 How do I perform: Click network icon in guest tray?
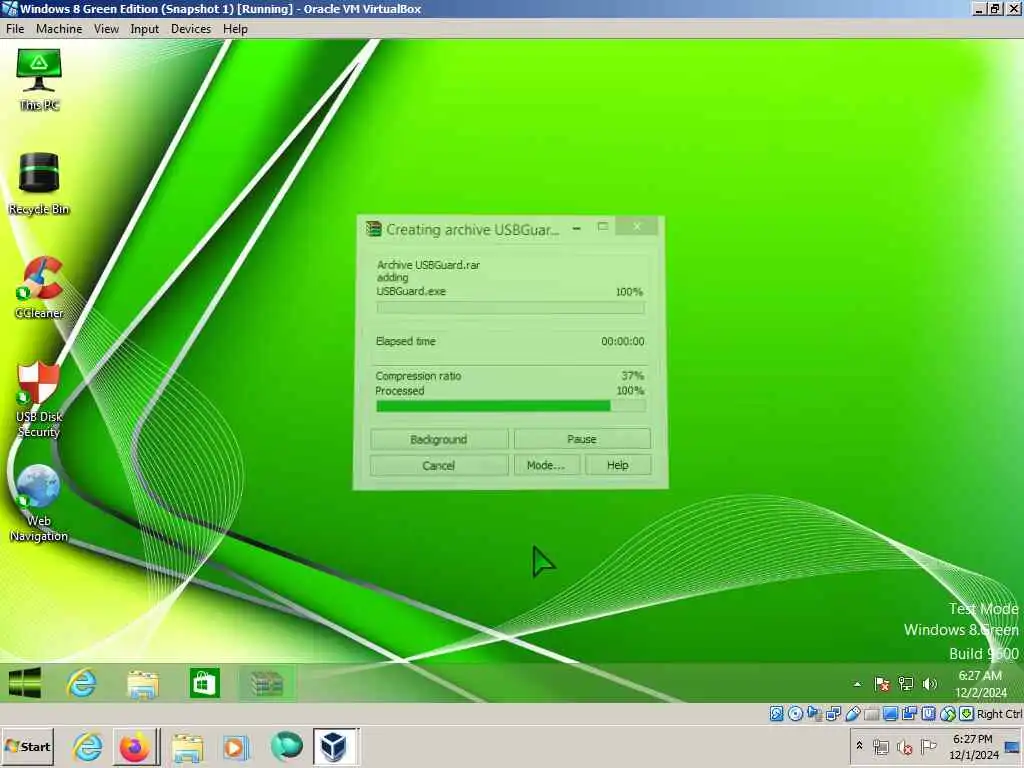point(905,684)
